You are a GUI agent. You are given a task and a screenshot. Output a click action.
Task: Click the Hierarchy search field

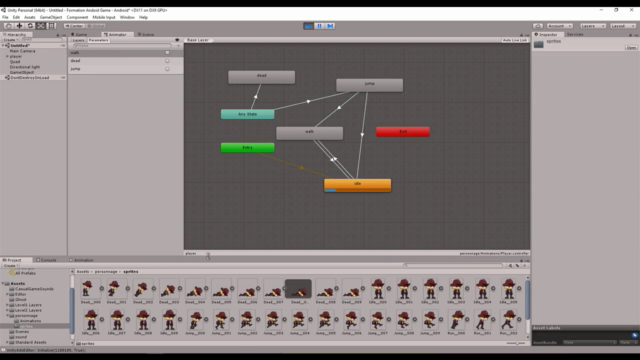(x=41, y=40)
